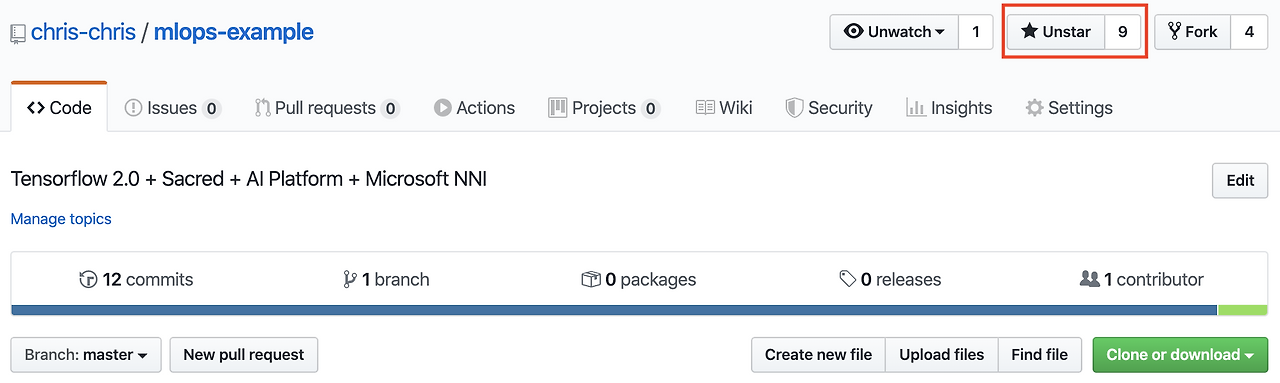Click the star count 9
The width and height of the screenshot is (1280, 383).
[x=1123, y=32]
